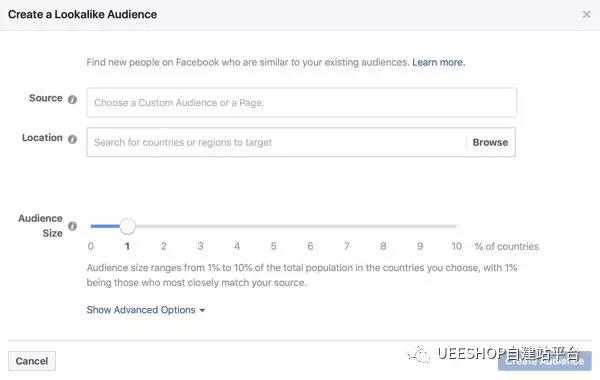Click the Source info icon
600x380 pixels.
72,99
